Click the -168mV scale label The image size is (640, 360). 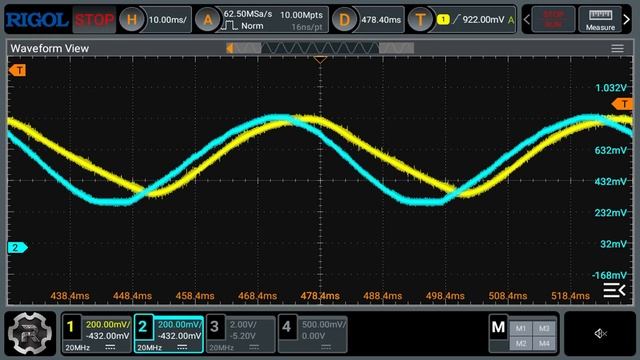(609, 275)
